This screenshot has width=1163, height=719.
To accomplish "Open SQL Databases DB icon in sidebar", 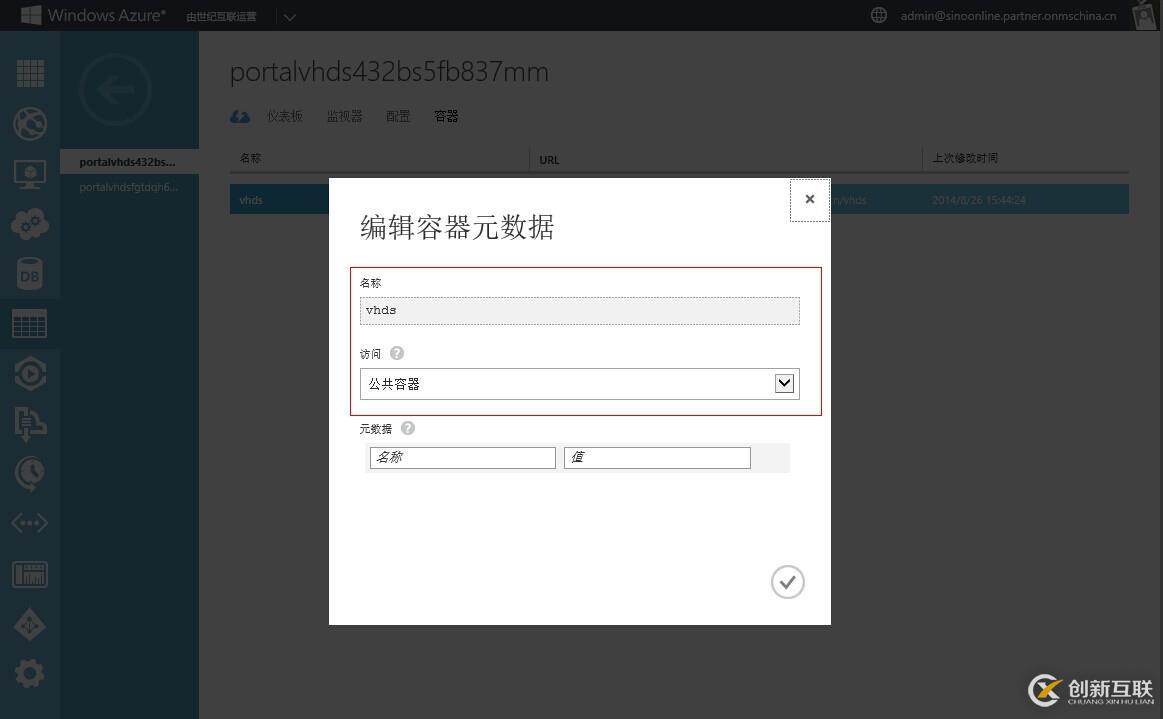I will [x=30, y=274].
